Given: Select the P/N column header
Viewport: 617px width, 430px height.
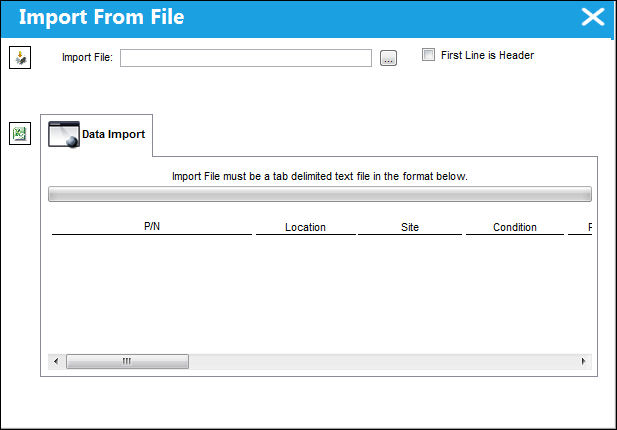Looking at the screenshot, I should coord(152,227).
